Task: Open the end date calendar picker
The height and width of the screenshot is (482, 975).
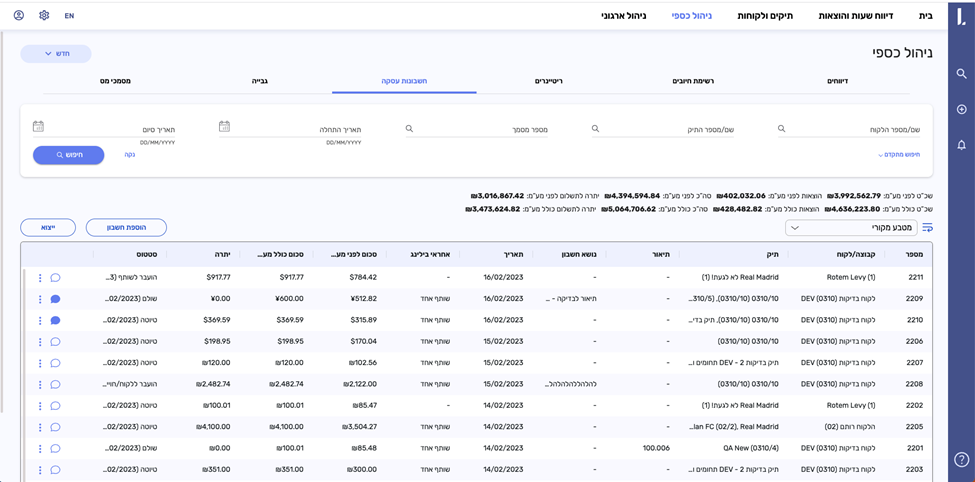Action: click(38, 127)
